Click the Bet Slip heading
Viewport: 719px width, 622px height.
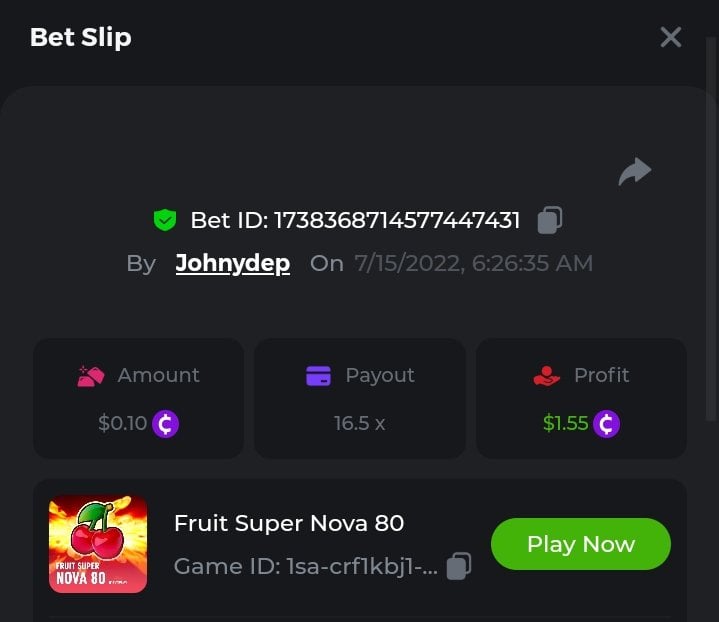point(81,37)
